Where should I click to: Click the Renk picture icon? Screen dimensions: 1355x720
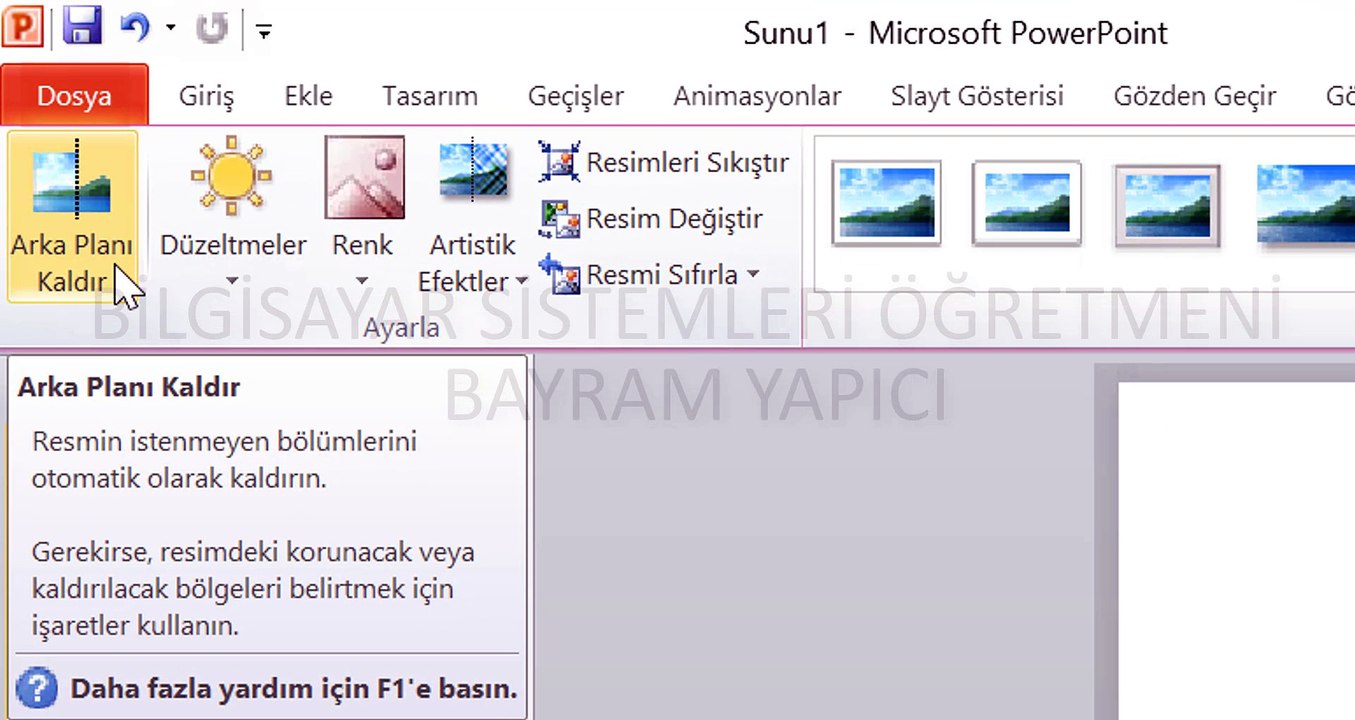[x=364, y=177]
